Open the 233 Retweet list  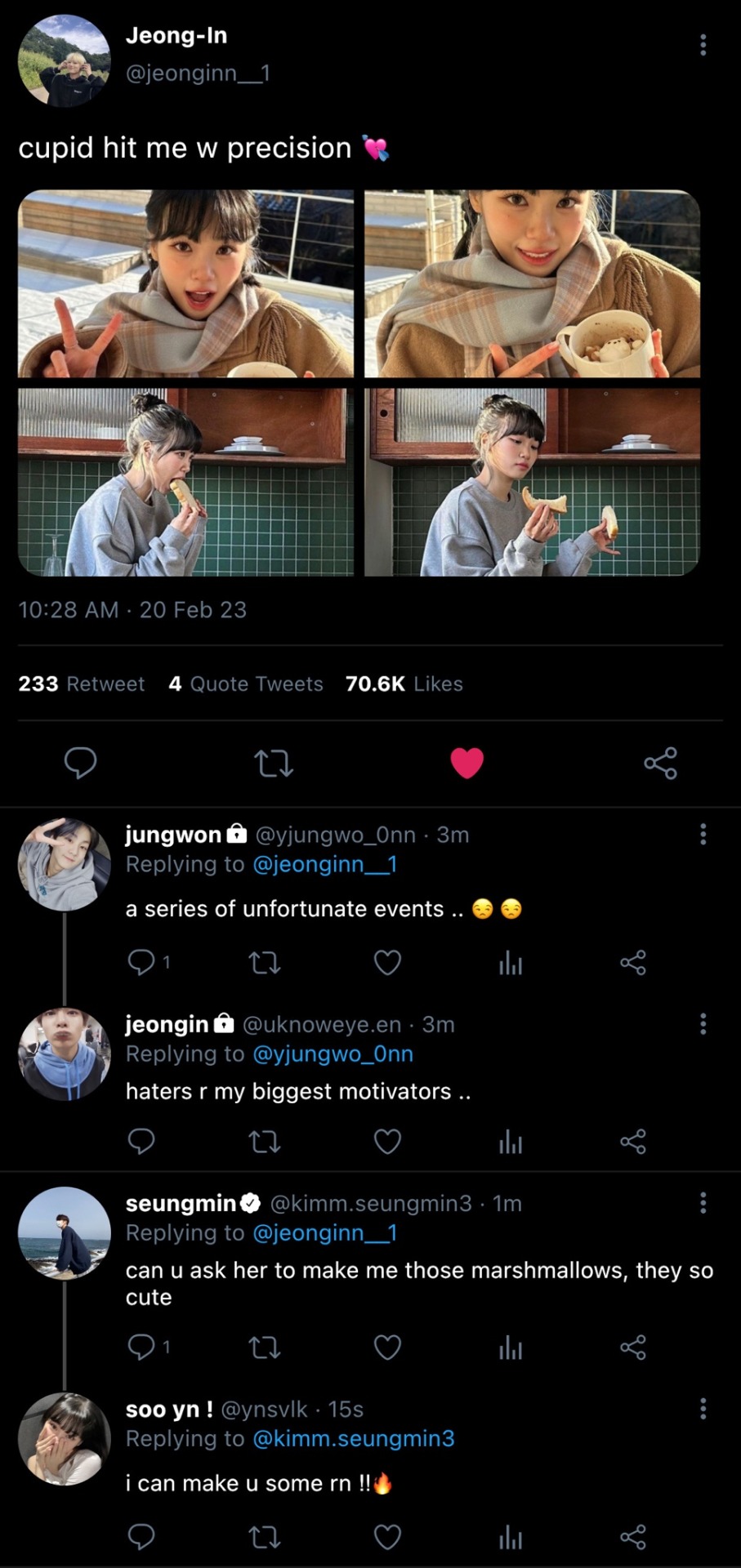82,684
